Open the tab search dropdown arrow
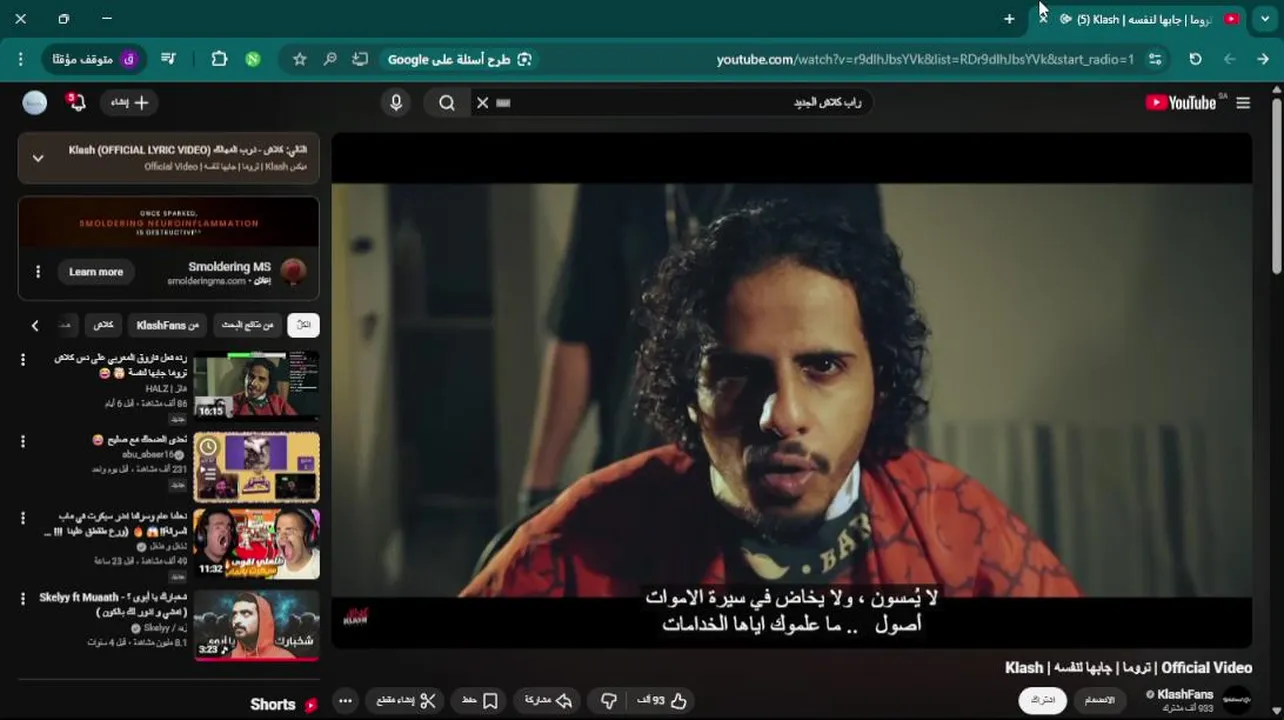 (x=1263, y=19)
